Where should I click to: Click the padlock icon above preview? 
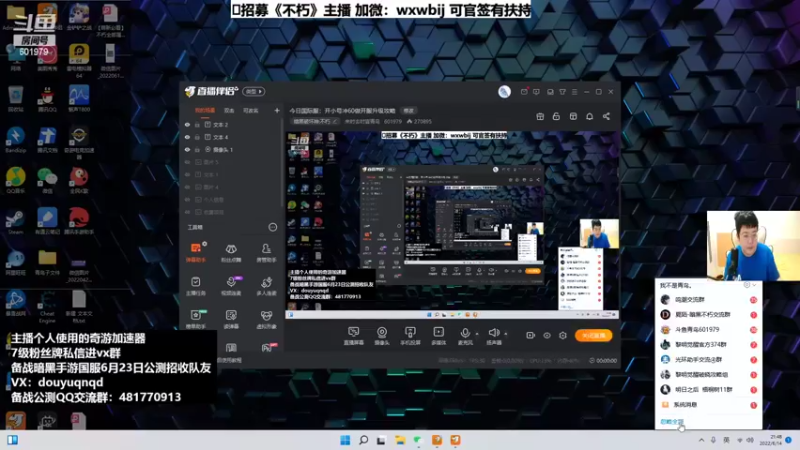556,116
